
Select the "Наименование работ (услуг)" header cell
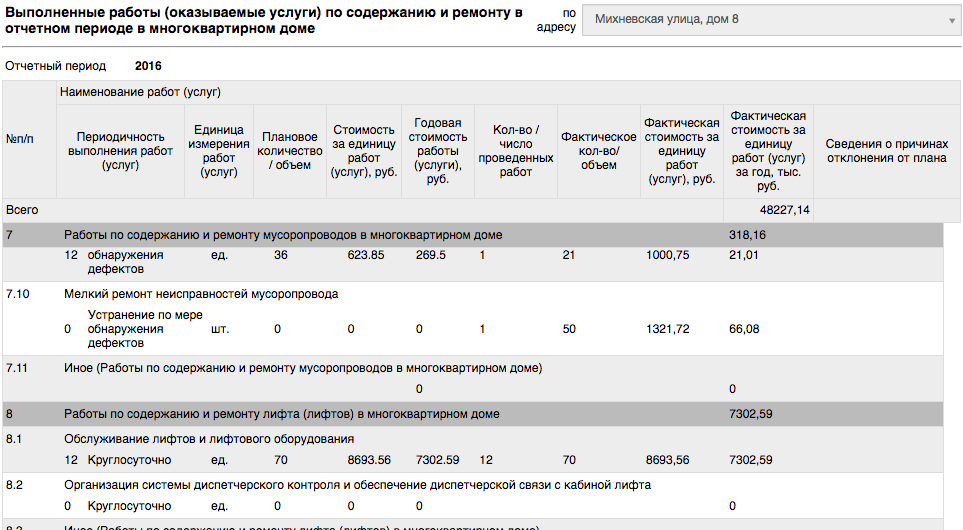[141, 92]
